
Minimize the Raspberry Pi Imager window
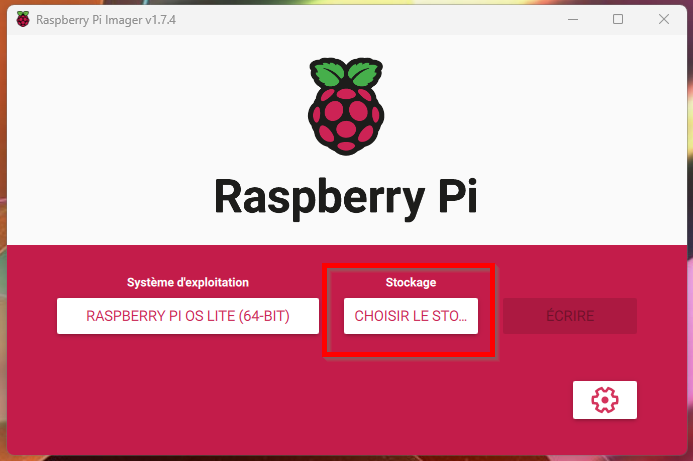pyautogui.click(x=573, y=19)
